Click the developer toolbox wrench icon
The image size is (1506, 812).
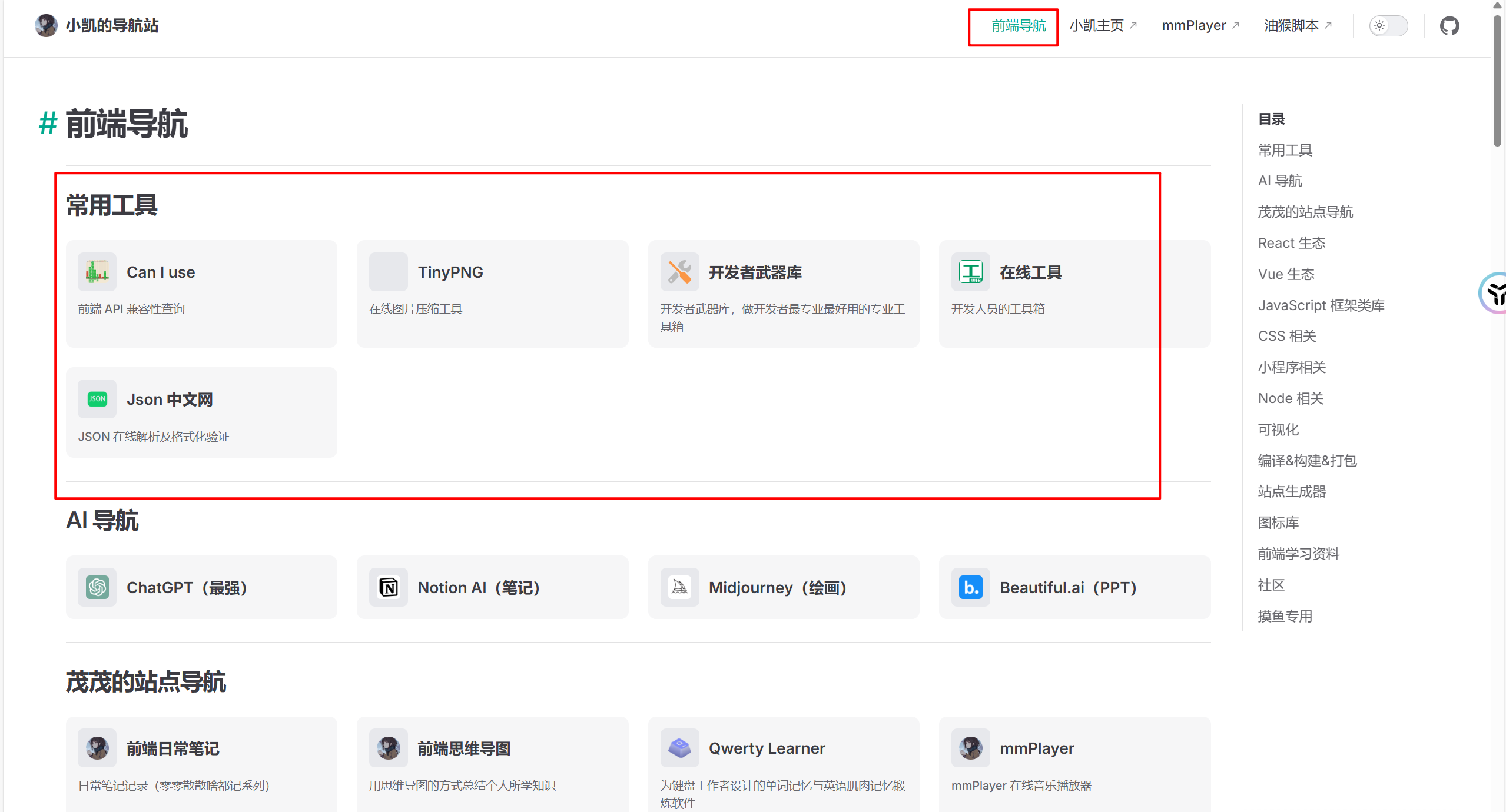[x=679, y=272]
